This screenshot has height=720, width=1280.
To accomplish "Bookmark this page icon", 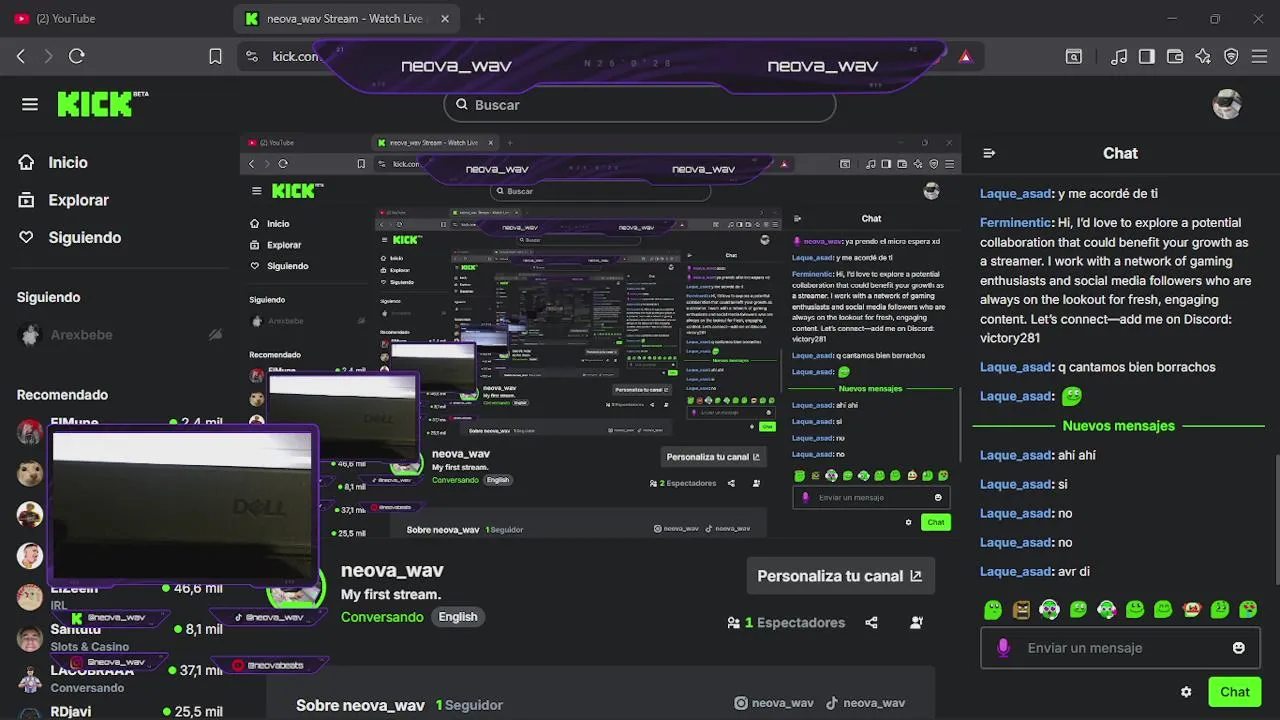I will pyautogui.click(x=215, y=57).
